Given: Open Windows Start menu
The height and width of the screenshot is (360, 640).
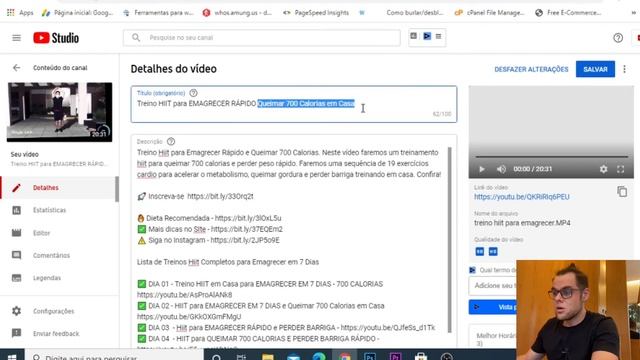Looking at the screenshot, I should [x=12, y=356].
